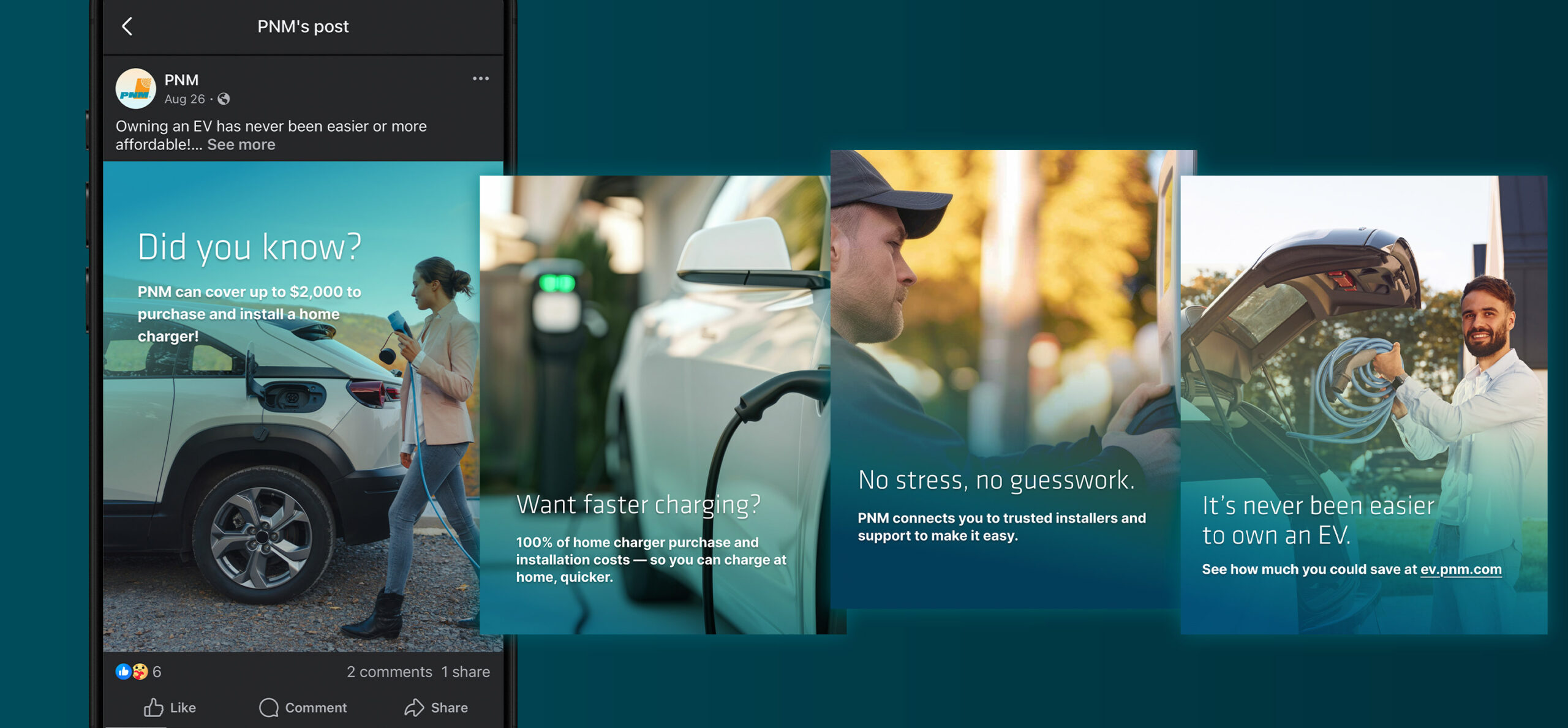Click the public globe privacy icon
The image size is (1568, 728).
pyautogui.click(x=224, y=99)
